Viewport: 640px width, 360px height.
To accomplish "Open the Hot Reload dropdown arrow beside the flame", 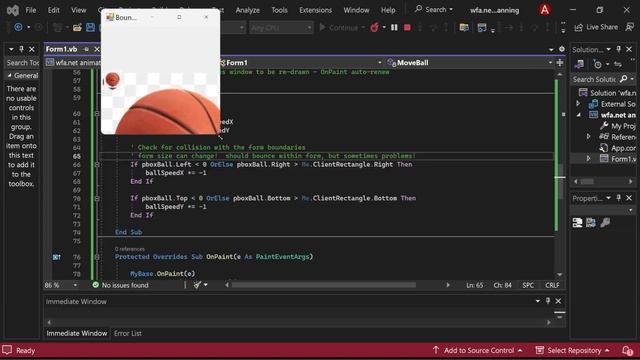I will click(x=384, y=27).
